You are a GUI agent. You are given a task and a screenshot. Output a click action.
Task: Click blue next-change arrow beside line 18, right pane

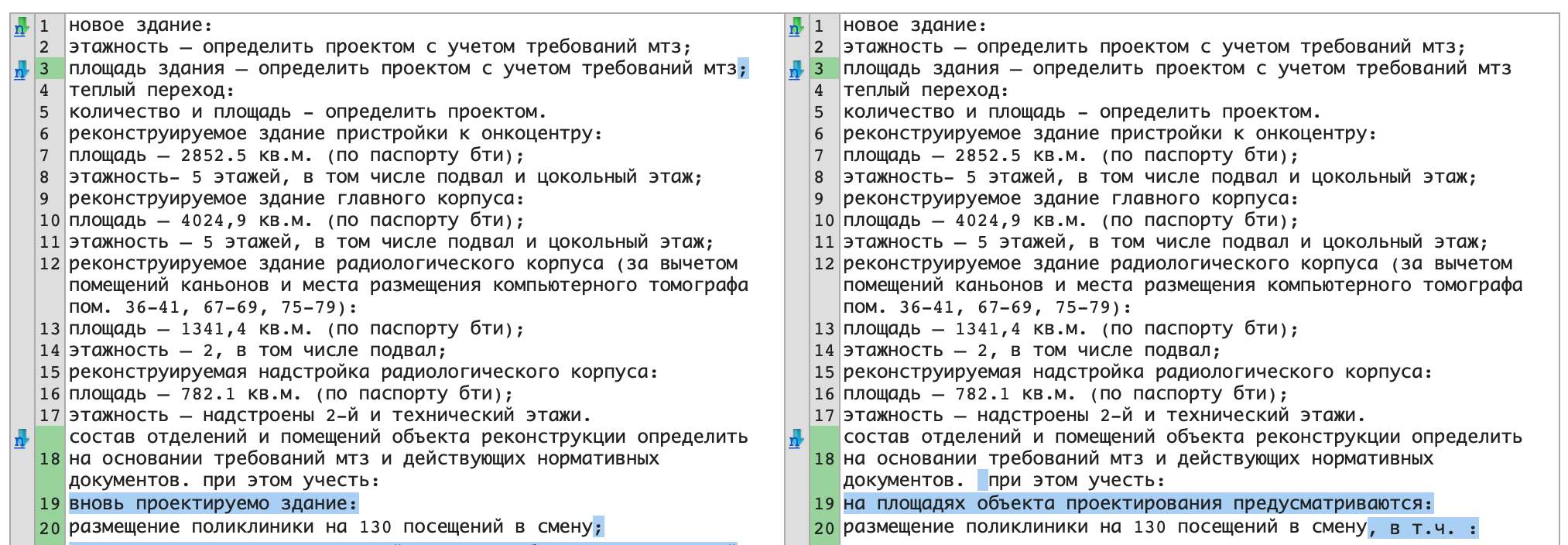coord(796,439)
